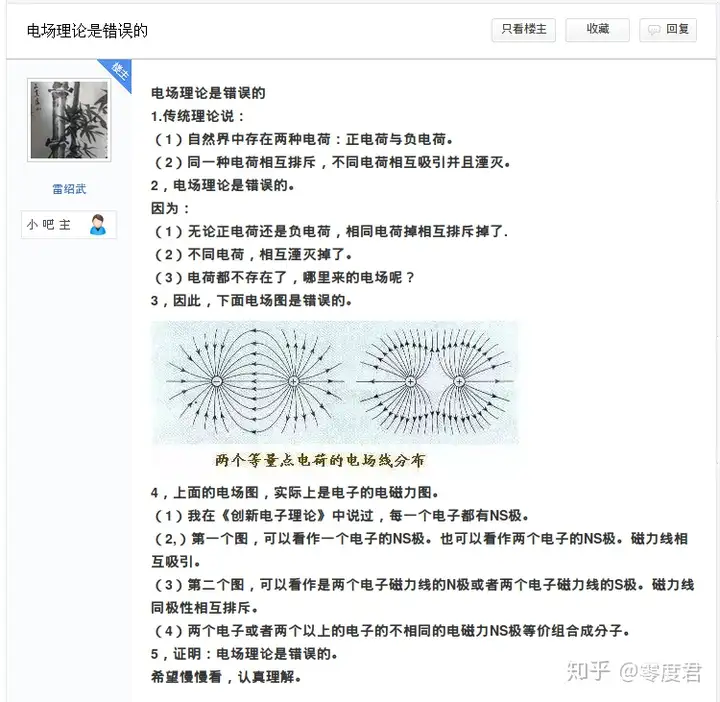Click the 只看楼主 button
Image resolution: width=720 pixels, height=702 pixels.
click(x=523, y=30)
